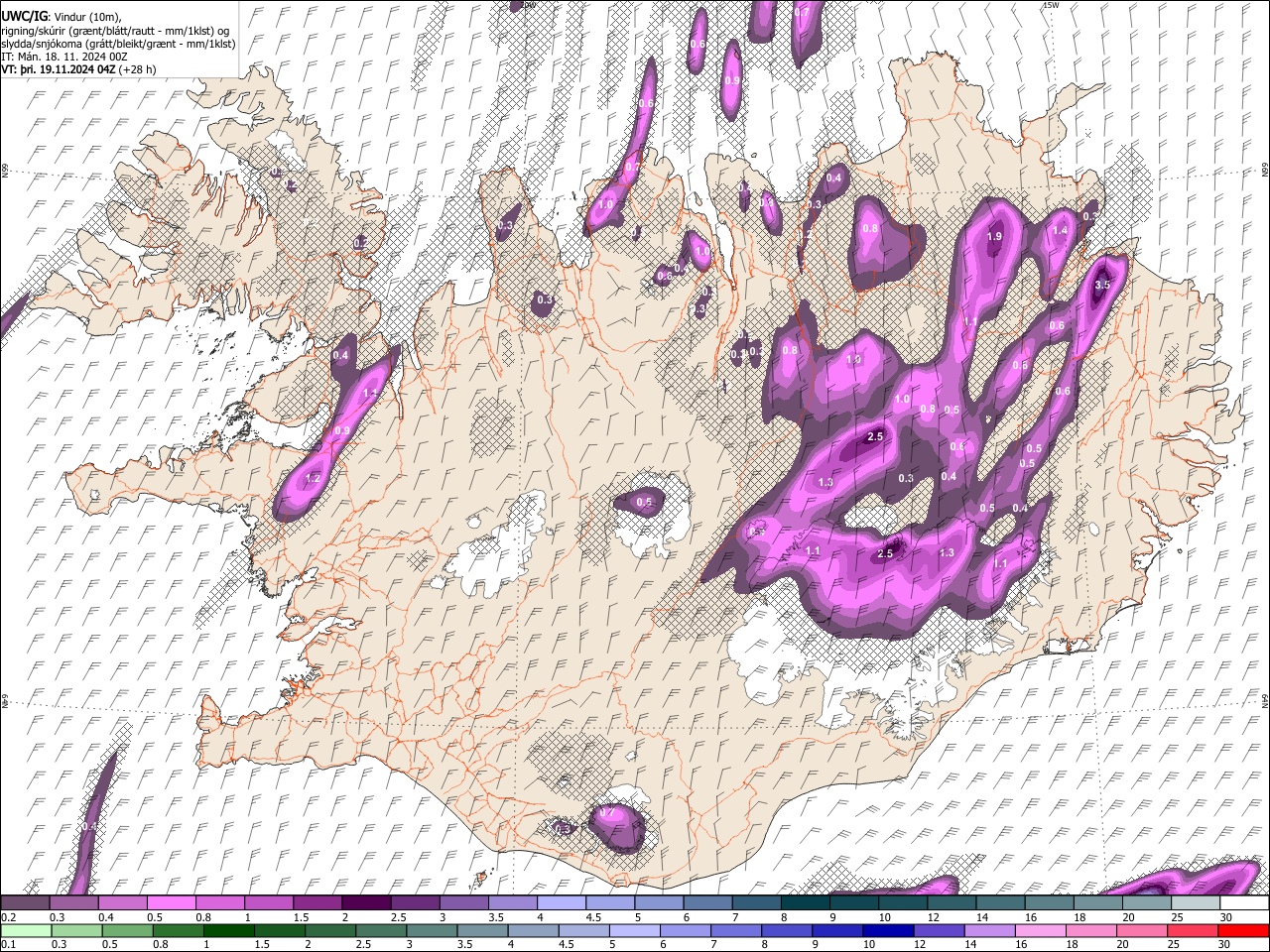Click deep blue rain-scale swatch 10 to 12
This screenshot has height=952, width=1270.
(888, 931)
